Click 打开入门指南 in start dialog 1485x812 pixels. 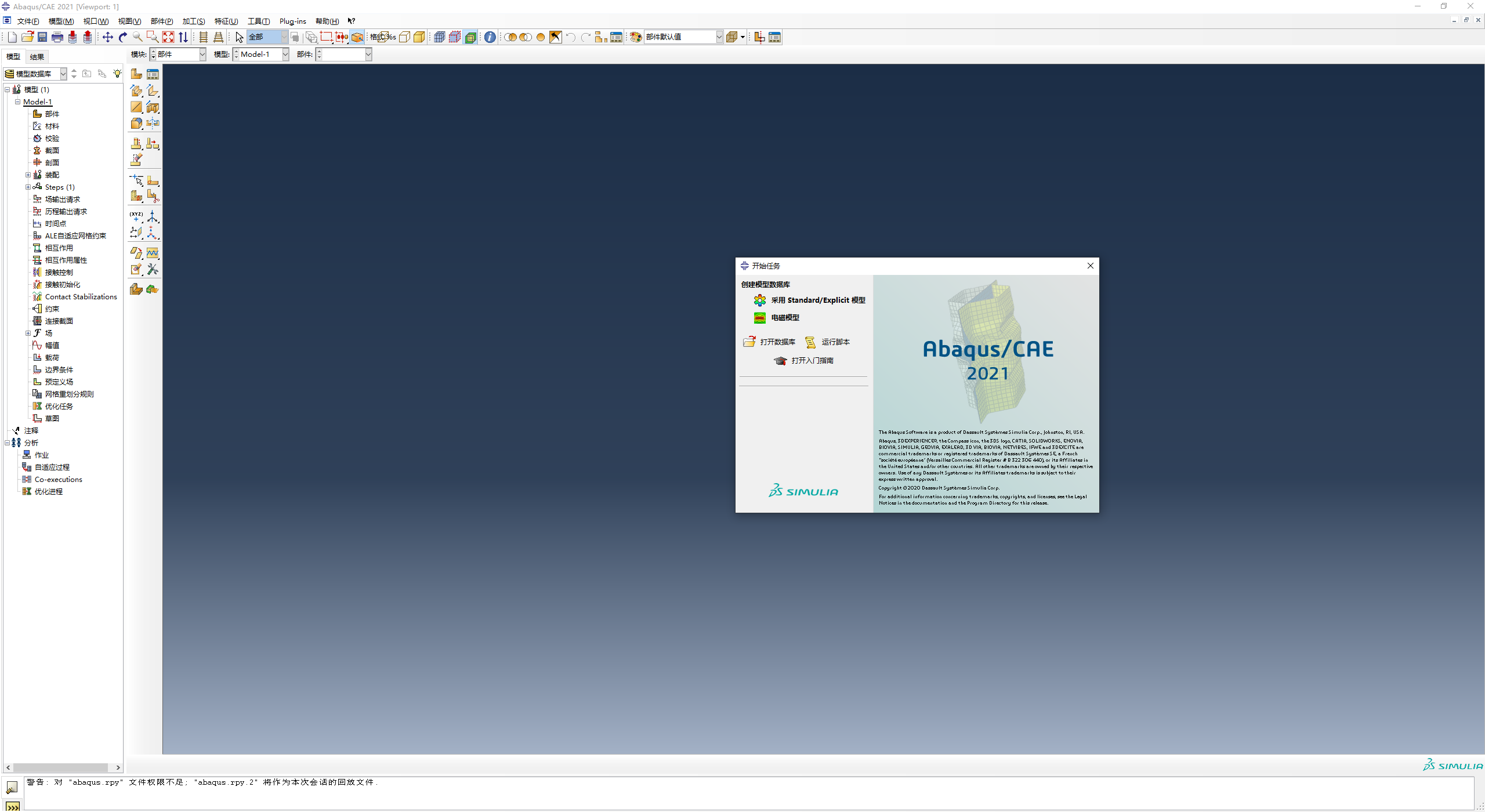pos(812,360)
